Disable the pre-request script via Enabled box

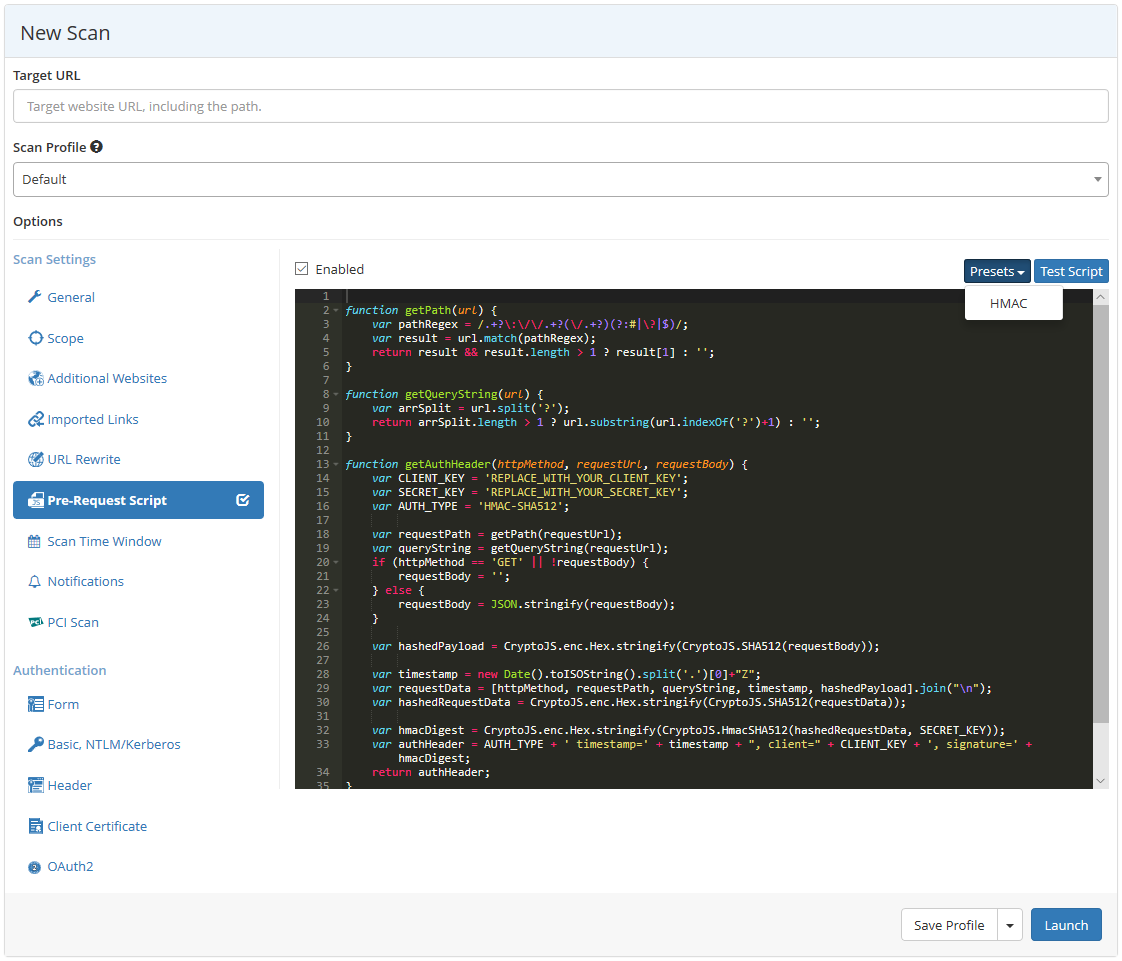click(x=301, y=268)
